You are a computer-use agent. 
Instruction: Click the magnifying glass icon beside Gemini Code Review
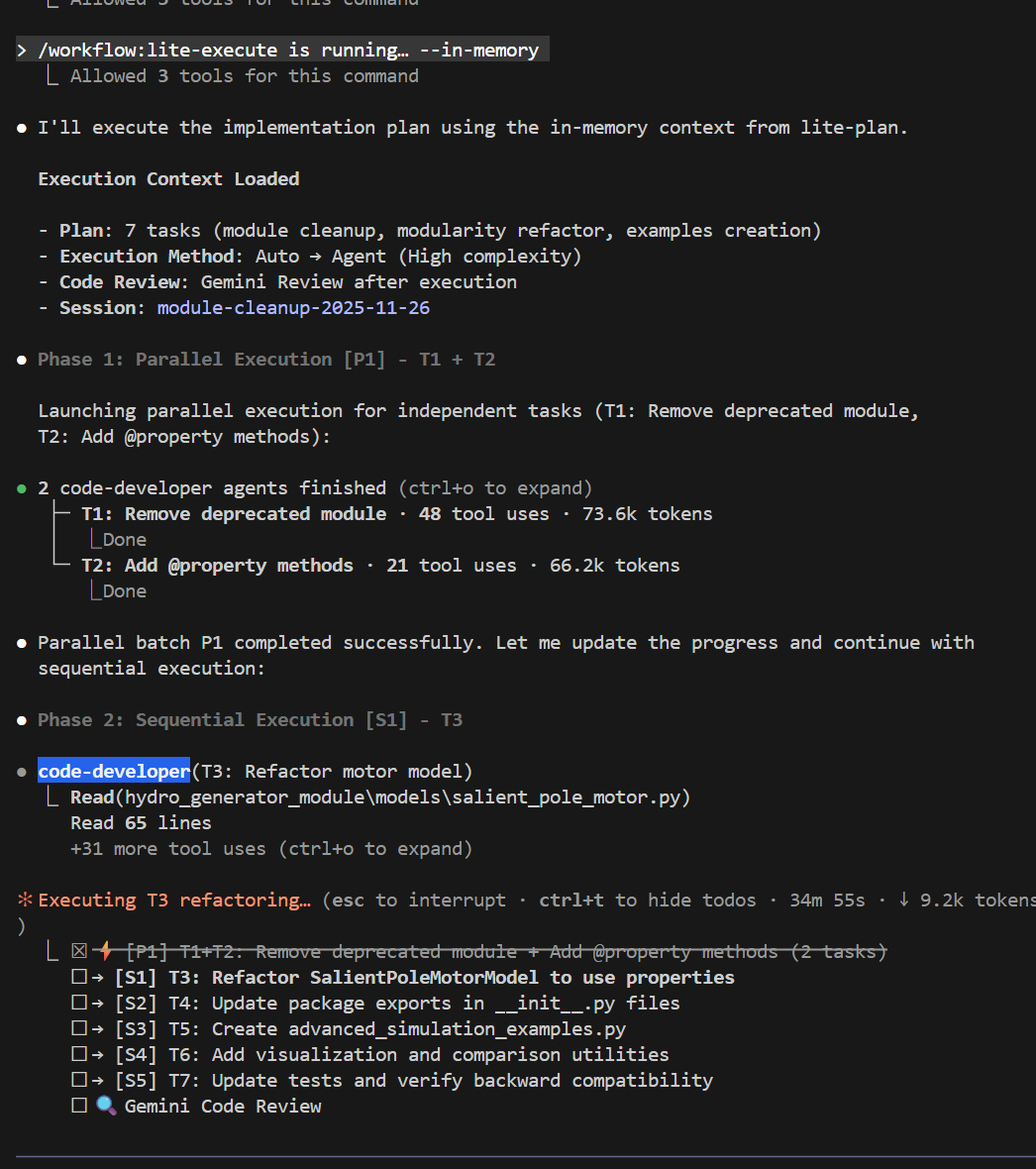coord(106,1106)
